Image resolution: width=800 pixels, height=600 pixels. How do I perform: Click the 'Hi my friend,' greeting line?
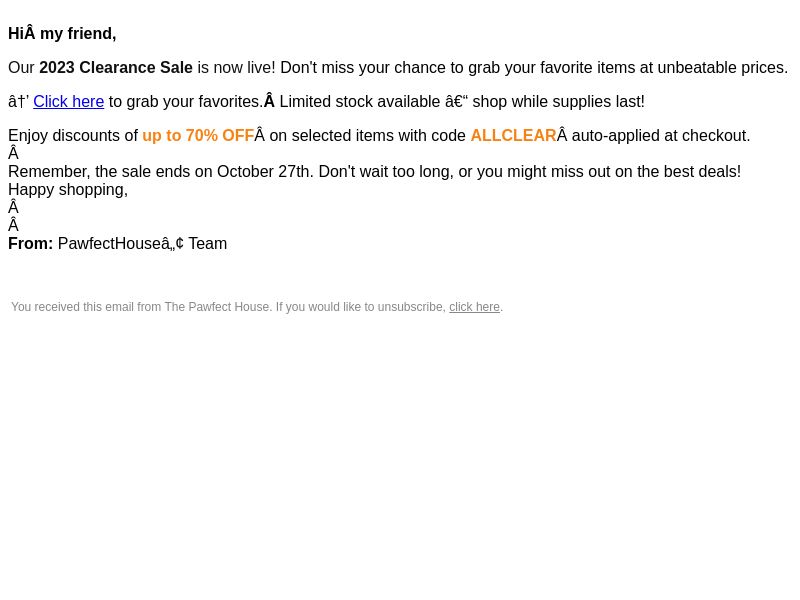[x=62, y=34]
